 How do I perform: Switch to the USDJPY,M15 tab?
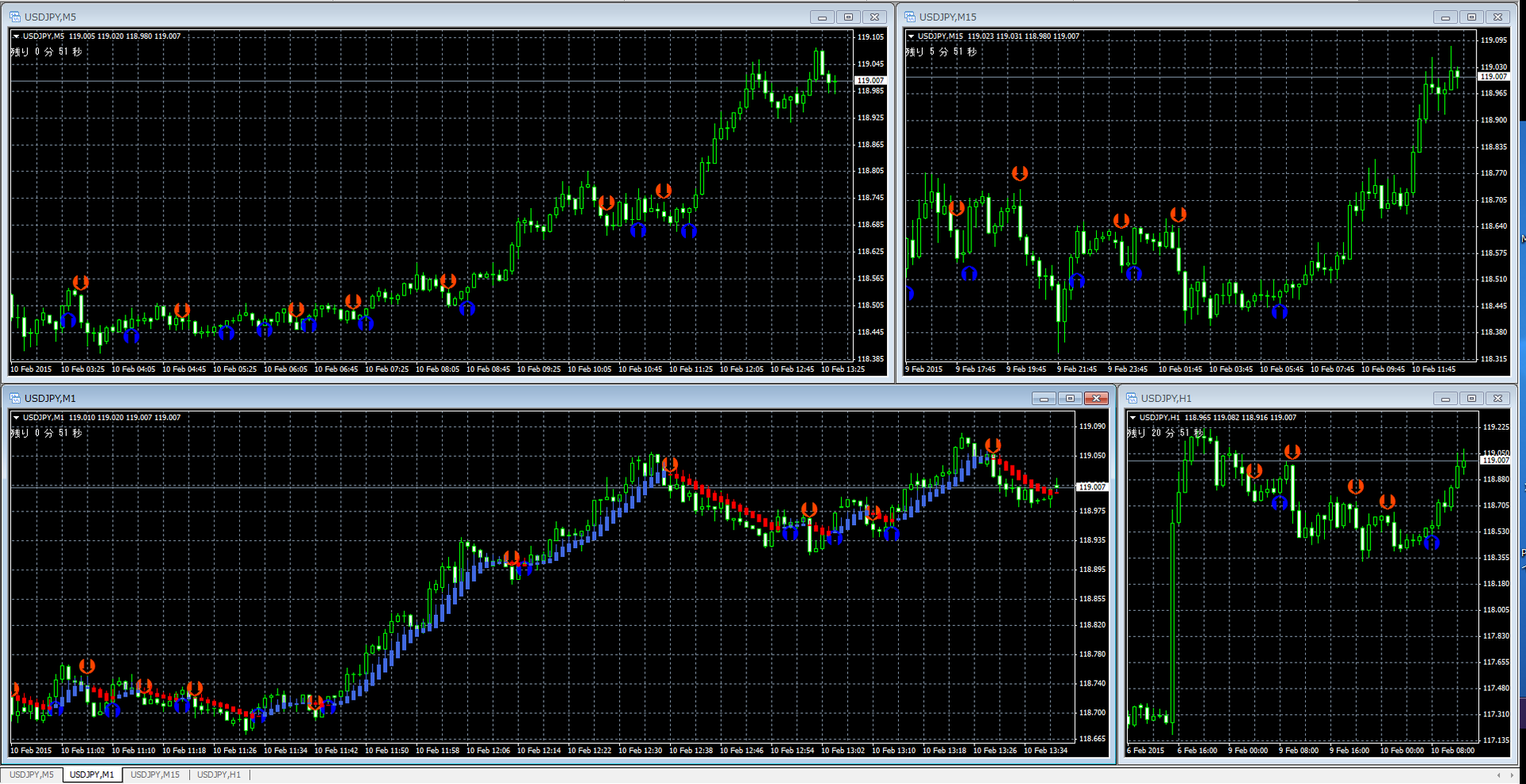[x=155, y=774]
